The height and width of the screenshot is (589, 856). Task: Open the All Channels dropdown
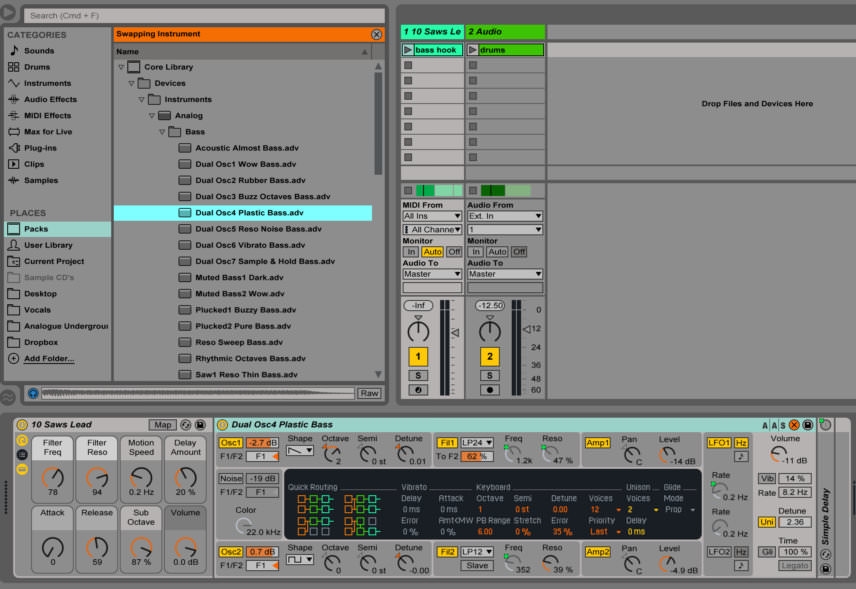pos(432,230)
